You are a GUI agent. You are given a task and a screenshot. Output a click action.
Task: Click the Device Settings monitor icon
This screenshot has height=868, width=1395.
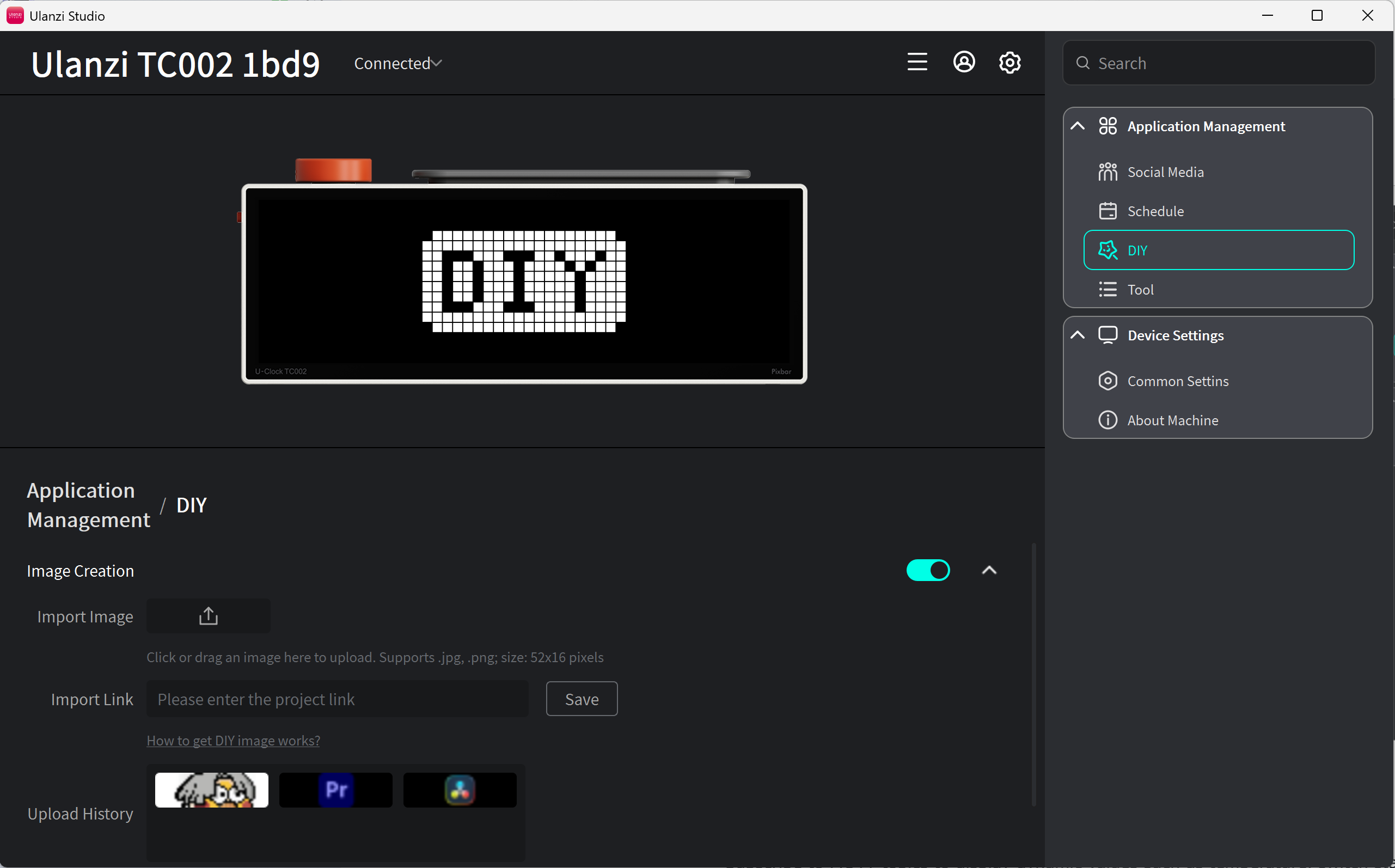pos(1108,335)
